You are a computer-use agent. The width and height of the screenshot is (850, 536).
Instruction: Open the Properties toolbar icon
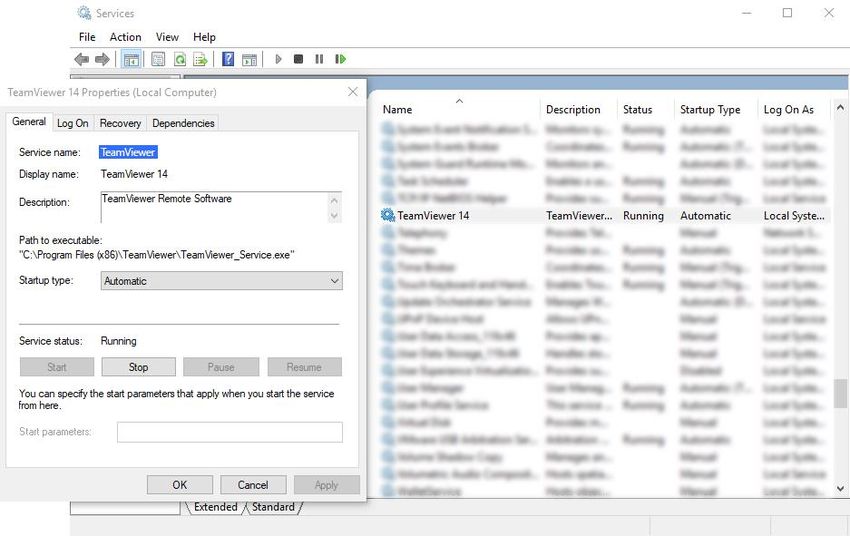[158, 59]
